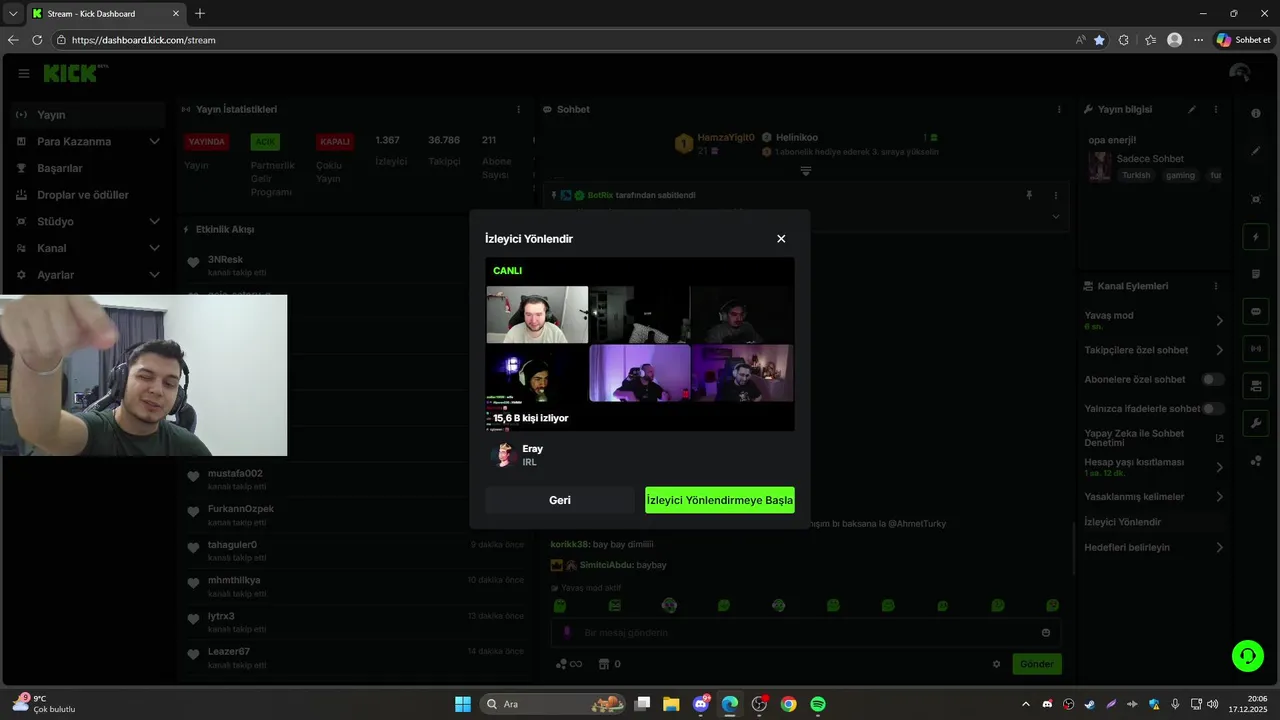This screenshot has width=1280, height=720.
Task: Click the broadcast signal icon in the right rail
Action: [x=1256, y=348]
